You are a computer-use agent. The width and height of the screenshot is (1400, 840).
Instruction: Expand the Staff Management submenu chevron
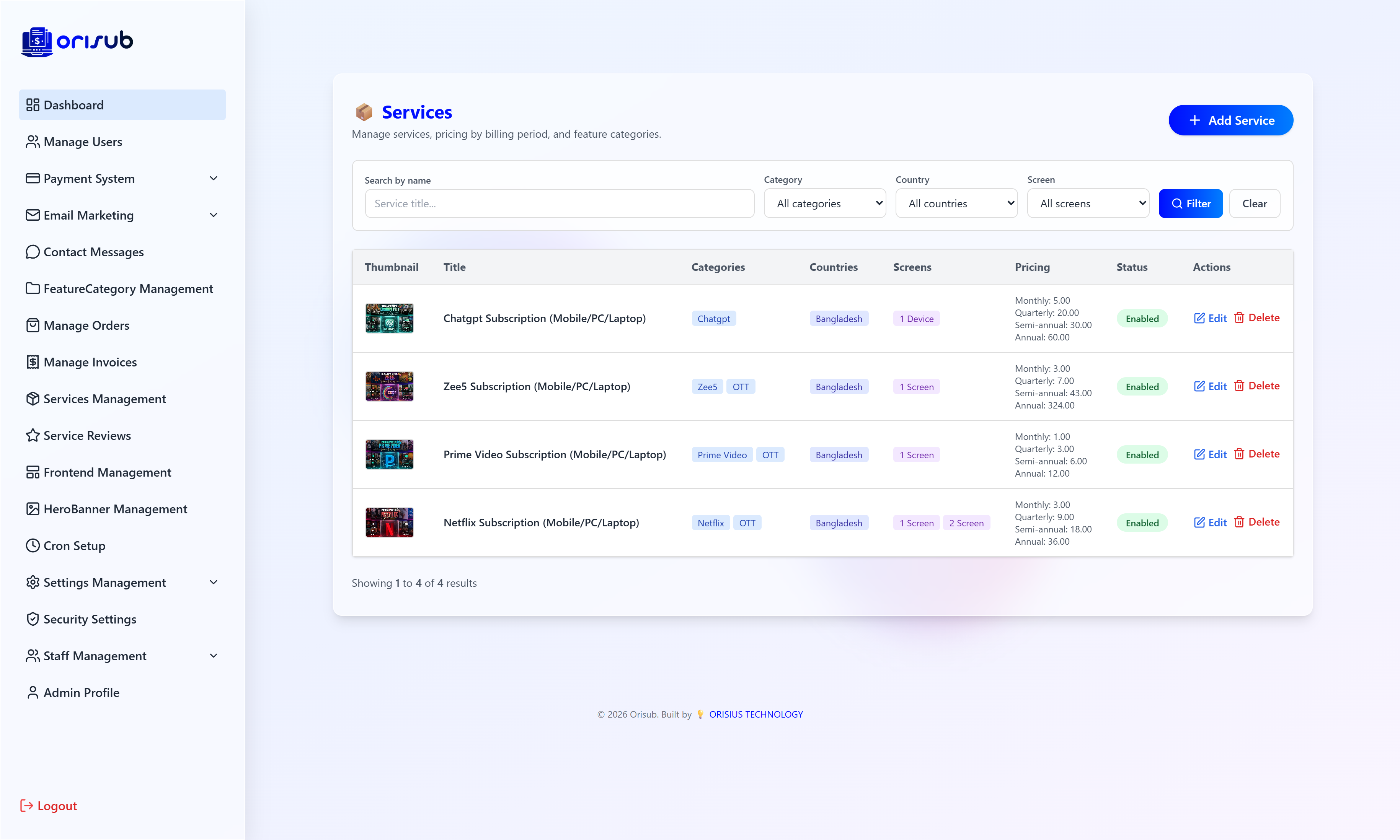214,656
